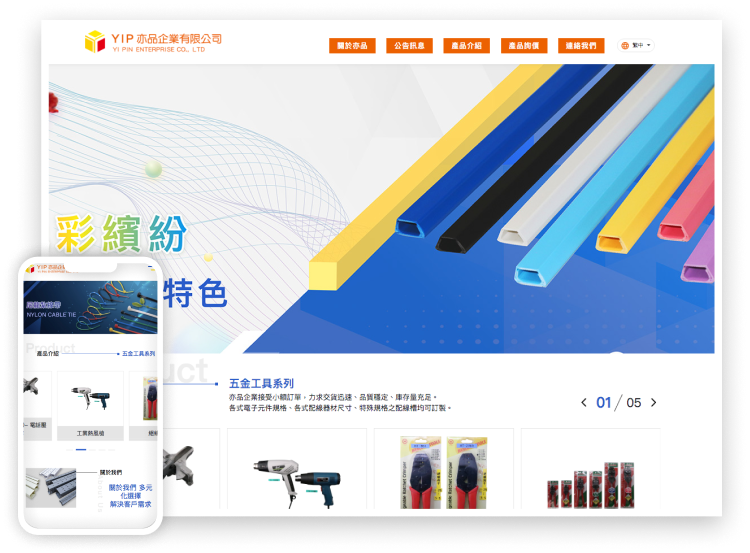Click the colorful cable duct hero banner

point(382,209)
